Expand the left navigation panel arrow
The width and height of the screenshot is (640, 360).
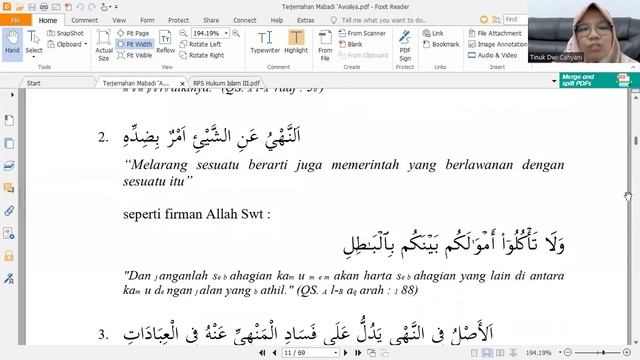pos(12,95)
